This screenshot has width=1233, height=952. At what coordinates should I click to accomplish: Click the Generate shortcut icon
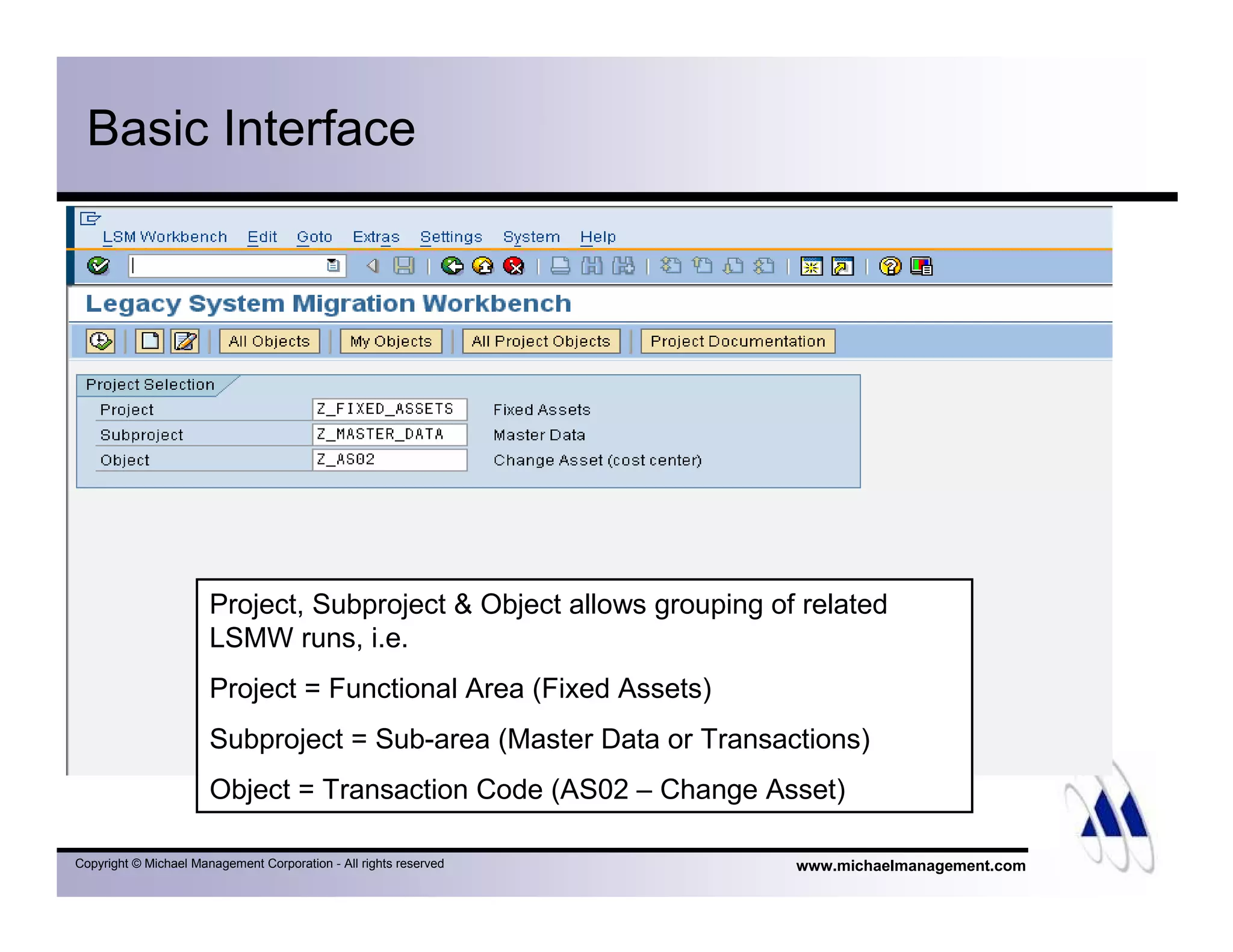coord(842,265)
